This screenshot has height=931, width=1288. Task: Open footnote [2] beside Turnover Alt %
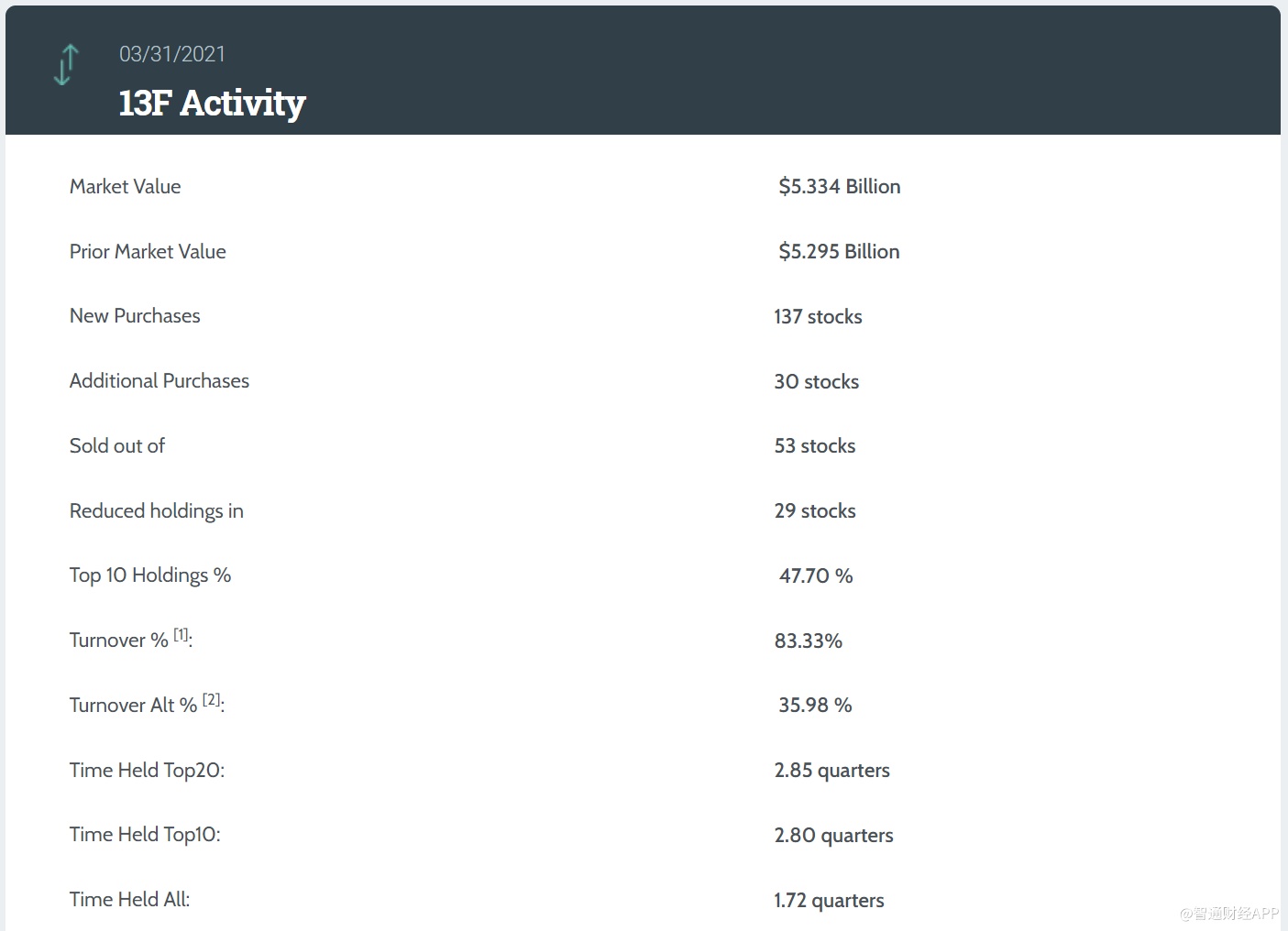point(211,699)
